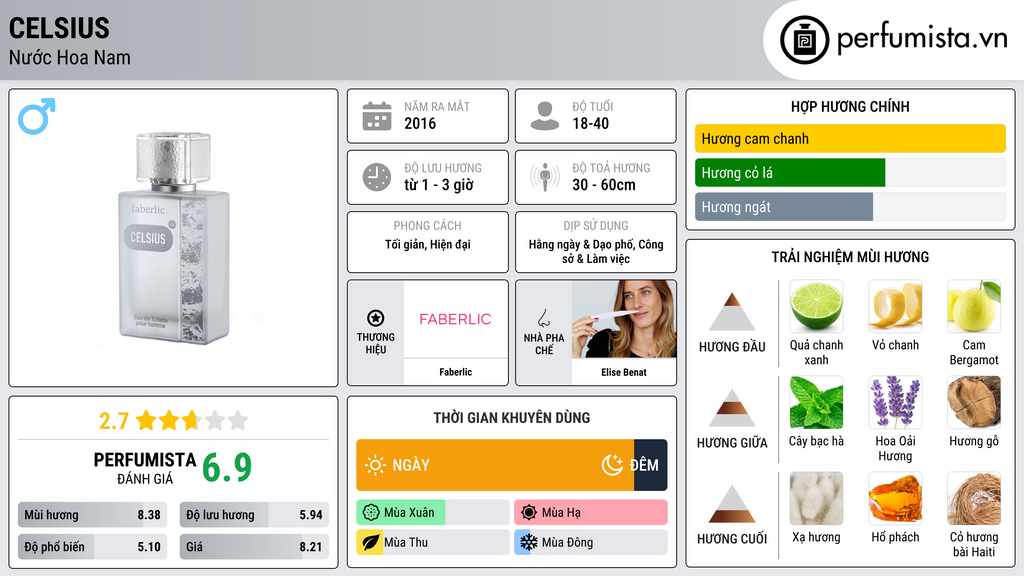Click the Hương cuối pyramid icon
The image size is (1024, 576).
pos(732,504)
